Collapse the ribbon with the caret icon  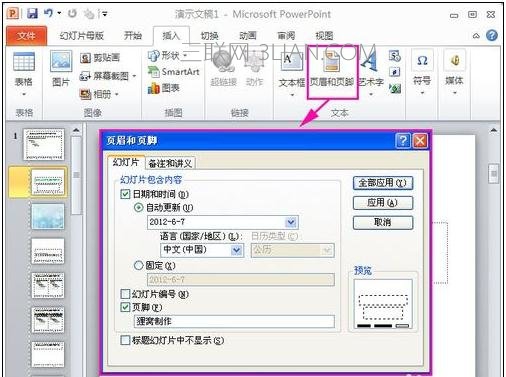[x=476, y=36]
